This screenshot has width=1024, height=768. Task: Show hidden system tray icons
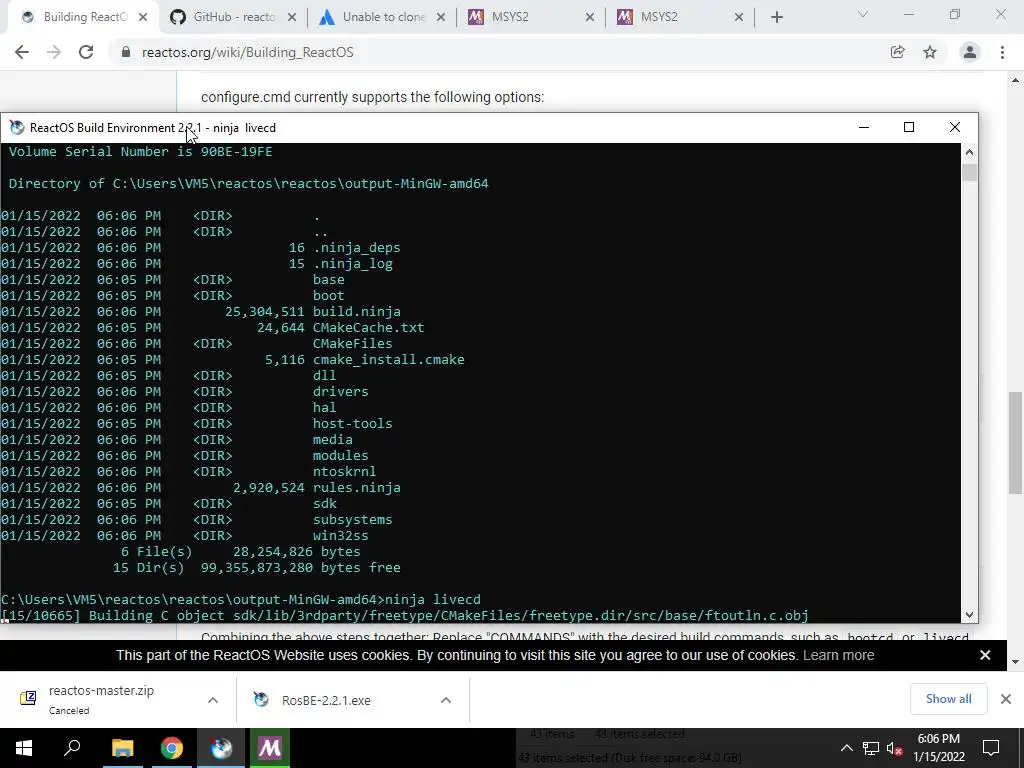coord(846,748)
